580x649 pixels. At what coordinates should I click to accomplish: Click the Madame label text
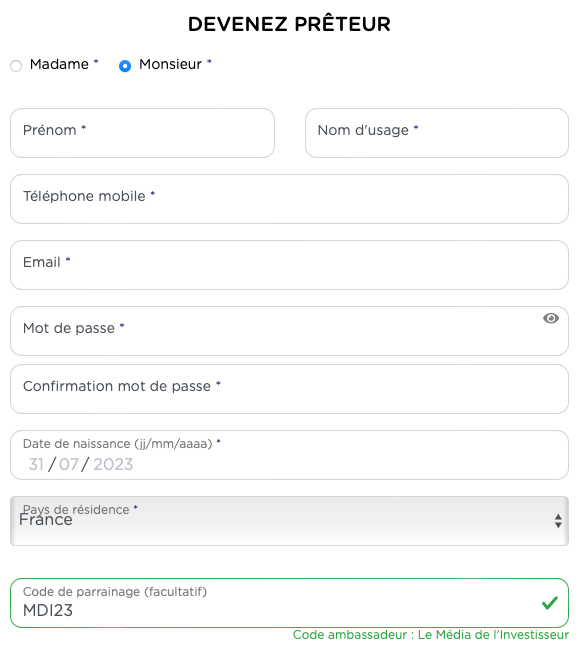click(x=59, y=64)
